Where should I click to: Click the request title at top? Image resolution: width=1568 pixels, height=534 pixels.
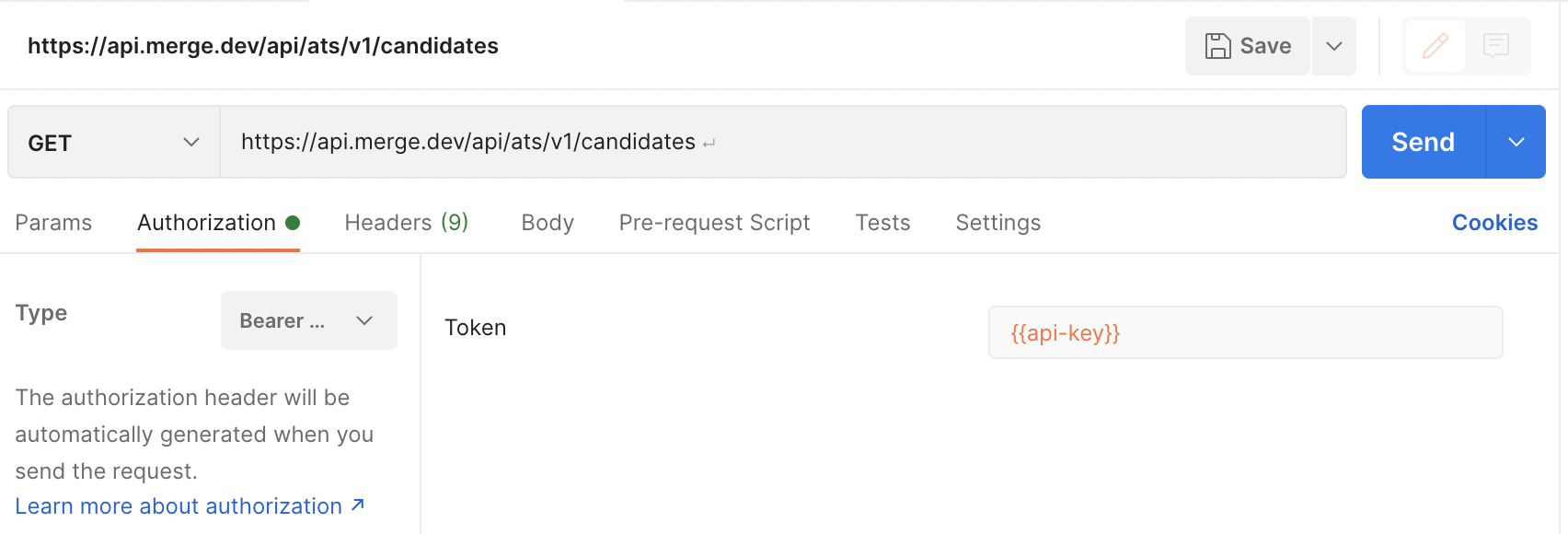[x=263, y=46]
